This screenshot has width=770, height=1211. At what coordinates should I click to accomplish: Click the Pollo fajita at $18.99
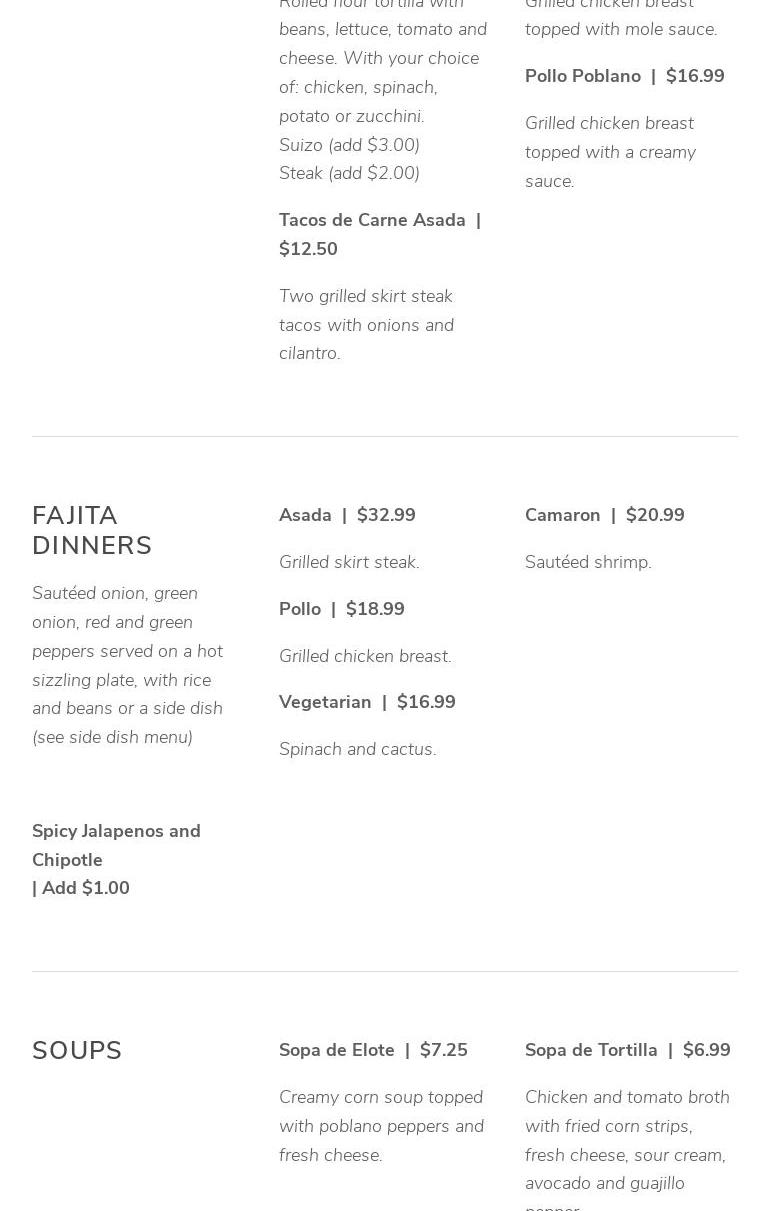(x=341, y=609)
